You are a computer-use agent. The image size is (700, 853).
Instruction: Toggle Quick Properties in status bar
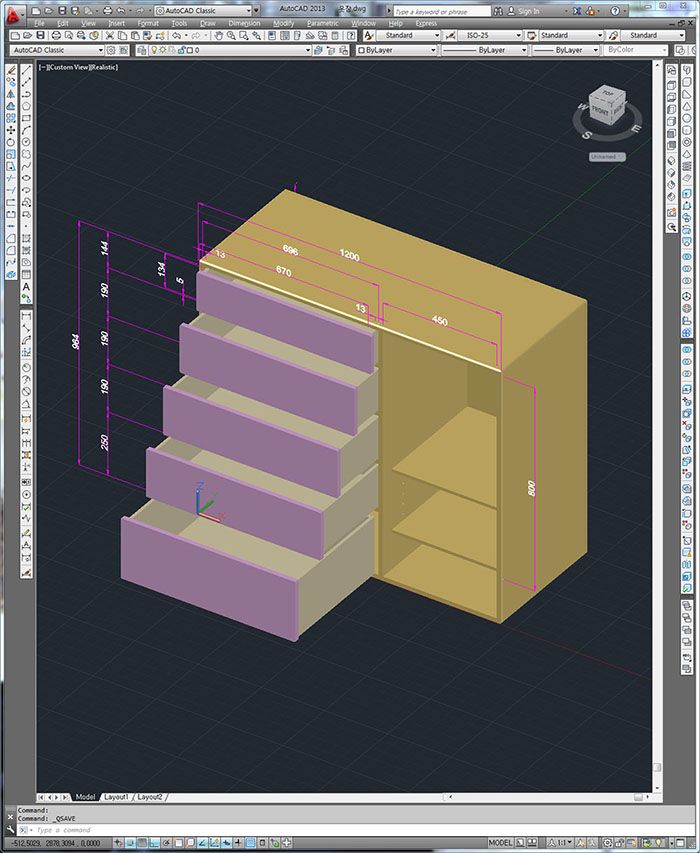(263, 843)
